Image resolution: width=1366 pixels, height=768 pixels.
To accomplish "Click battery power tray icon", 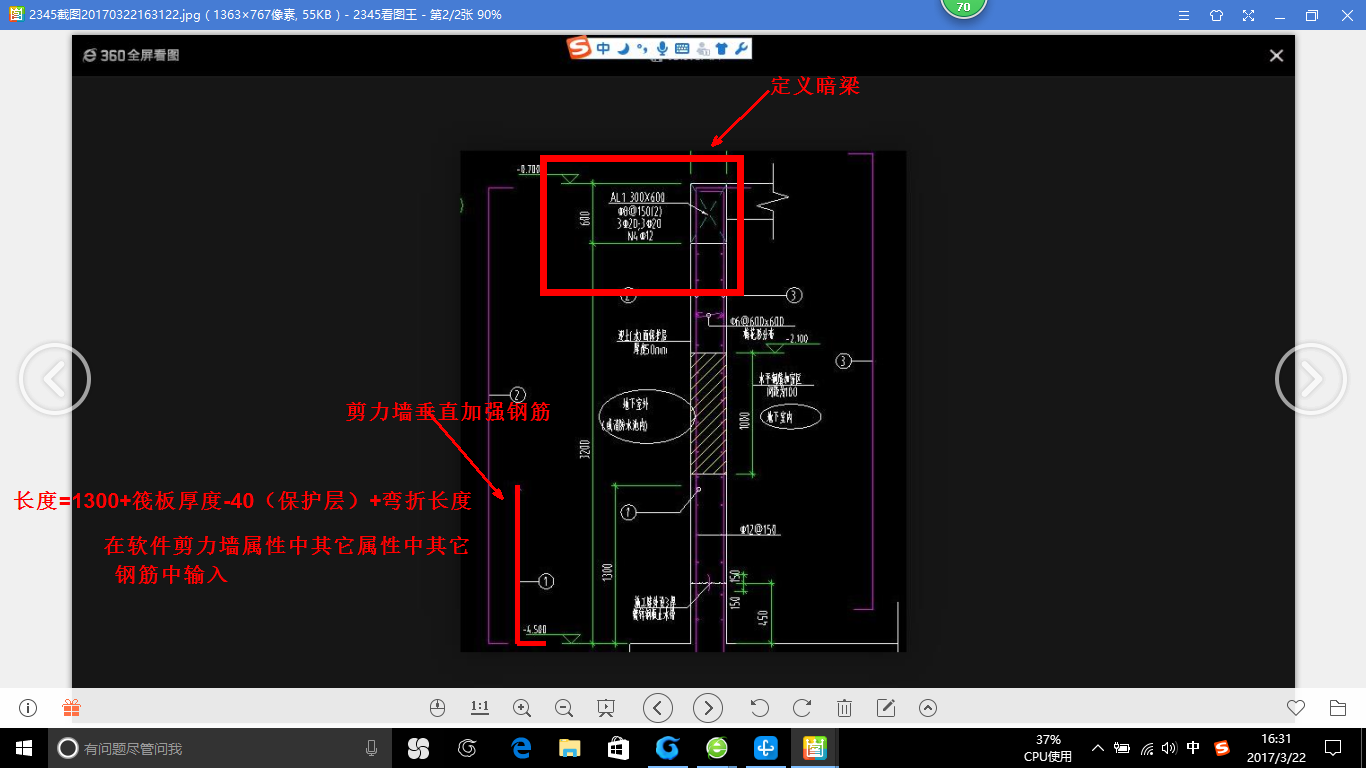I will (1122, 748).
